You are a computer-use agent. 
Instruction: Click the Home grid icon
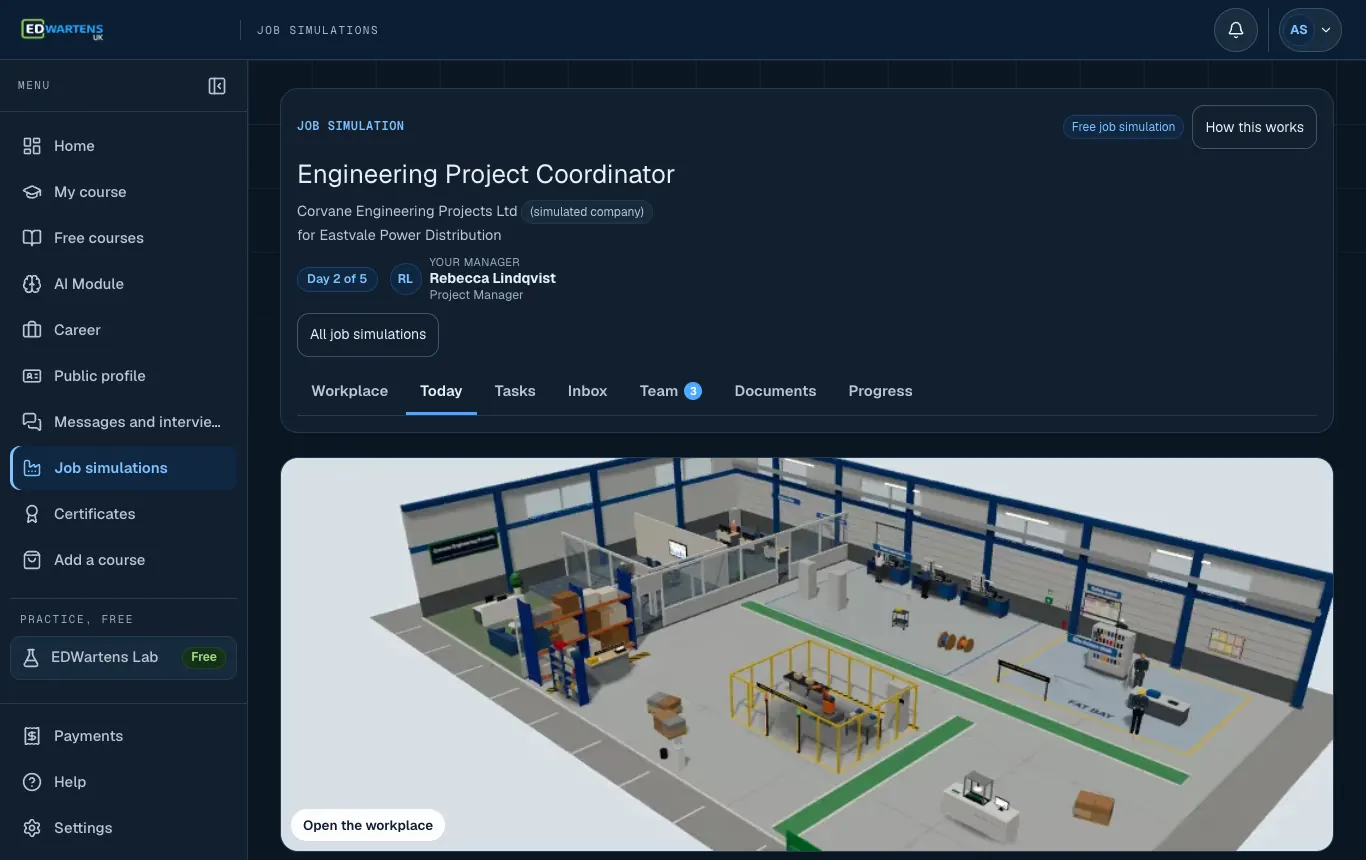pyautogui.click(x=32, y=146)
